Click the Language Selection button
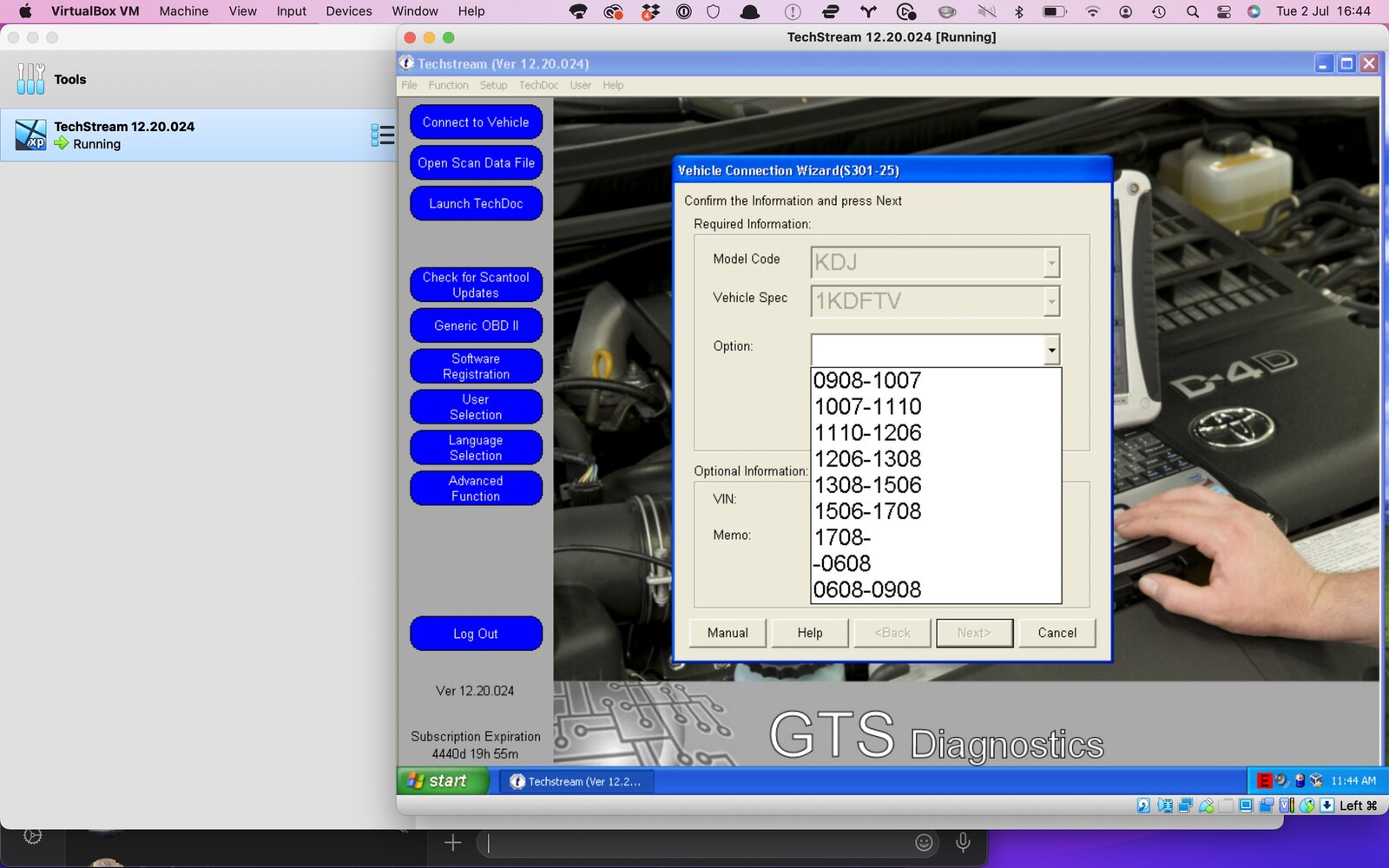 tap(476, 448)
